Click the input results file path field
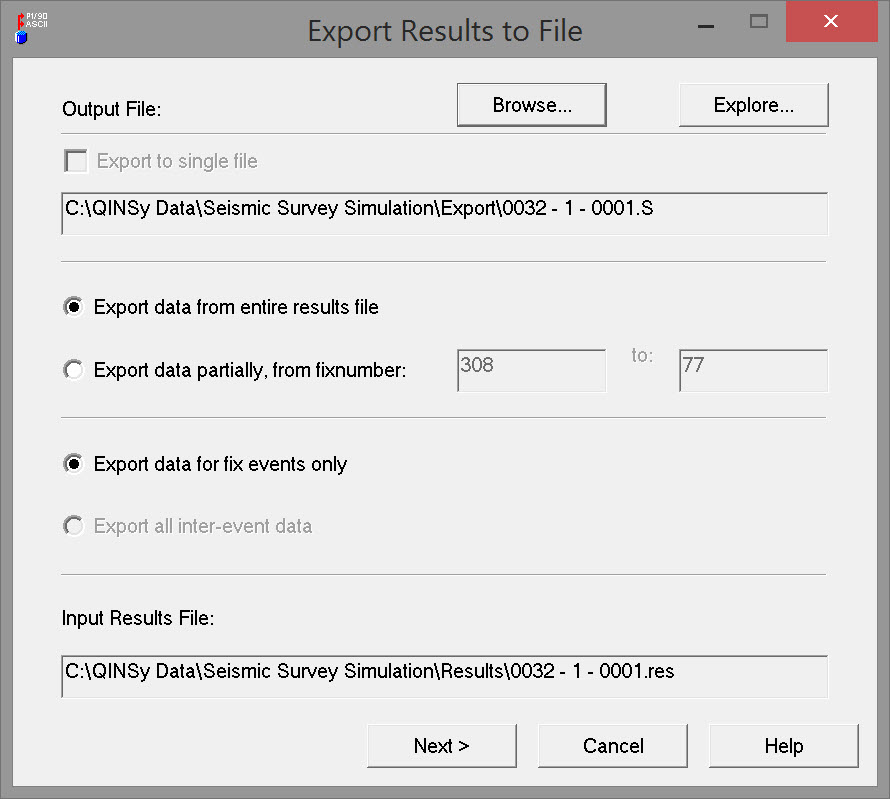Screen dimensions: 890x799 [x=444, y=677]
